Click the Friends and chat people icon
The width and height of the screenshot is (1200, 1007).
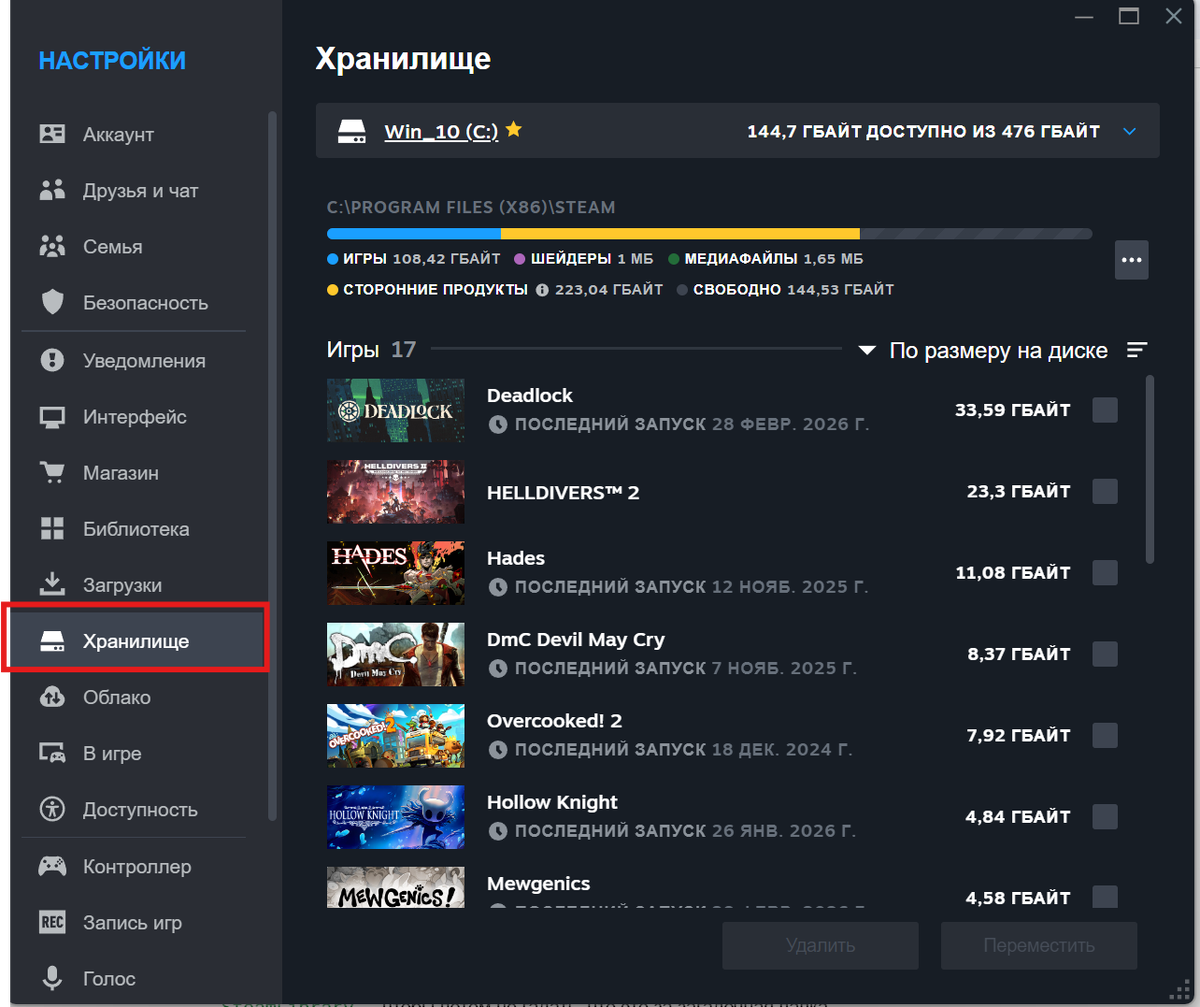(52, 190)
